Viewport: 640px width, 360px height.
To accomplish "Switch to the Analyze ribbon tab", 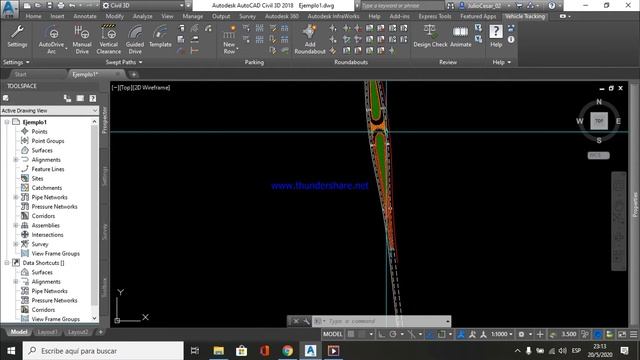I will 142,16.
